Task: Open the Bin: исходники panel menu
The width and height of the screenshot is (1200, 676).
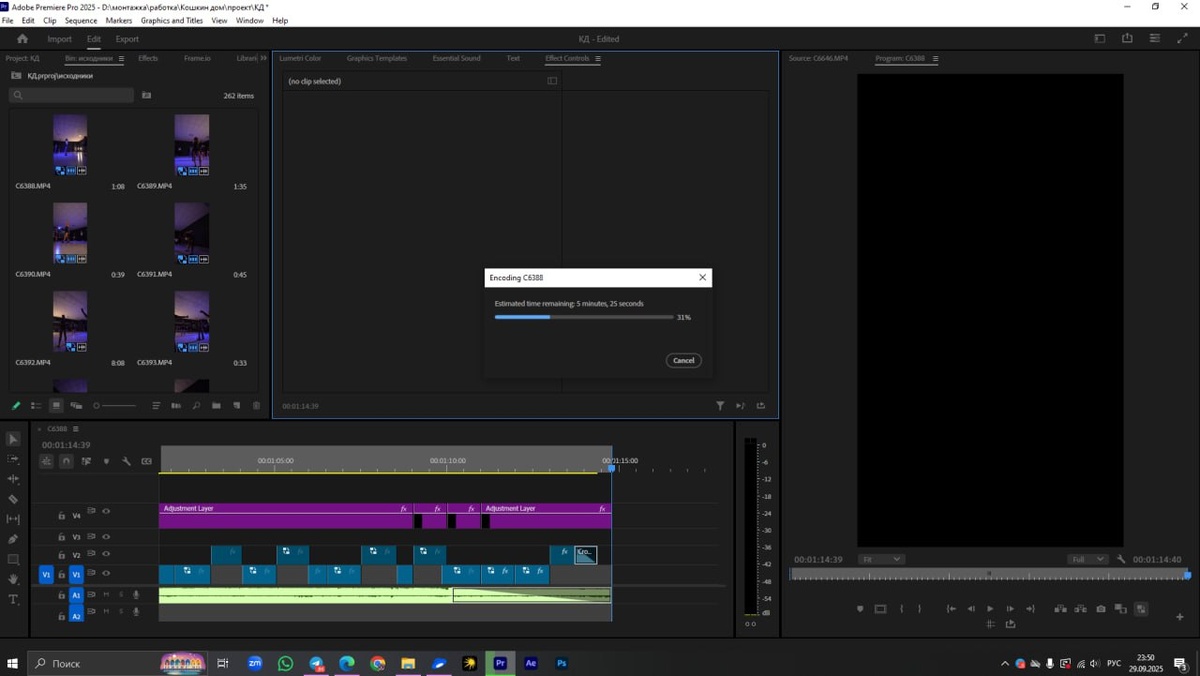Action: [x=121, y=59]
